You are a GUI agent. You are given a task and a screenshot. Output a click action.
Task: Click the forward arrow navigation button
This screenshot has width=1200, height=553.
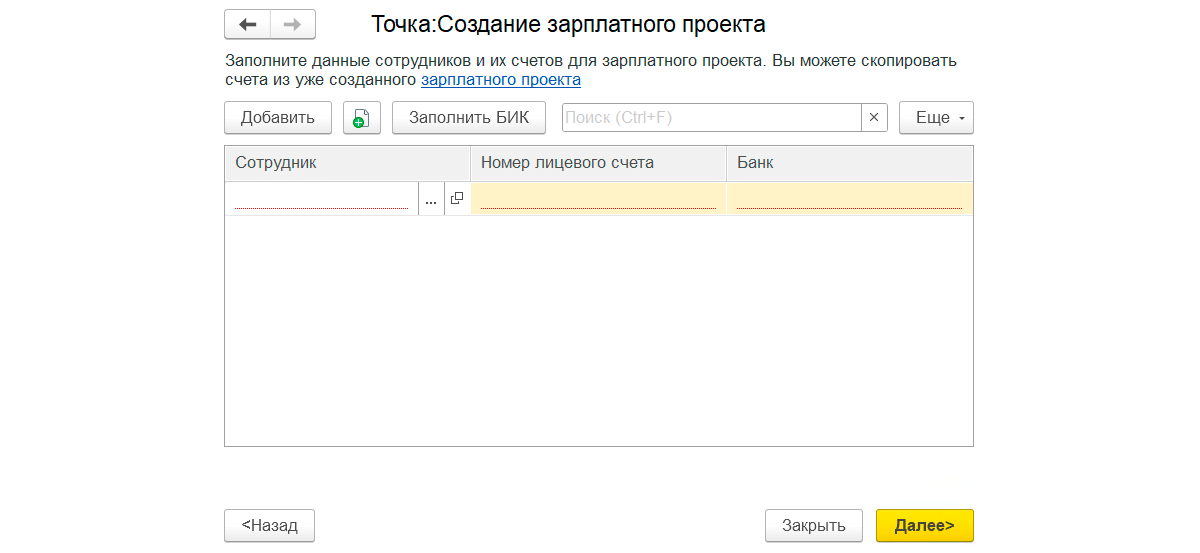click(292, 24)
